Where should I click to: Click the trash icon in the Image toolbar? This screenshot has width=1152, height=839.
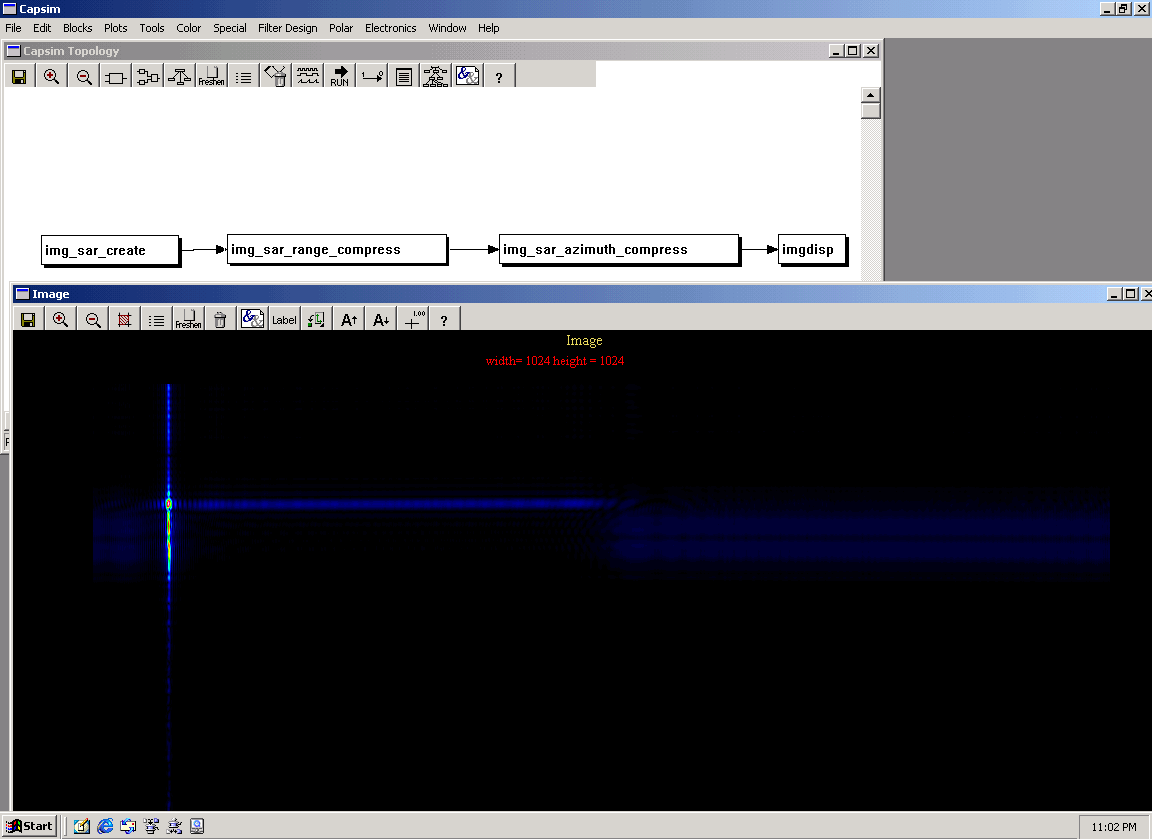pos(220,320)
